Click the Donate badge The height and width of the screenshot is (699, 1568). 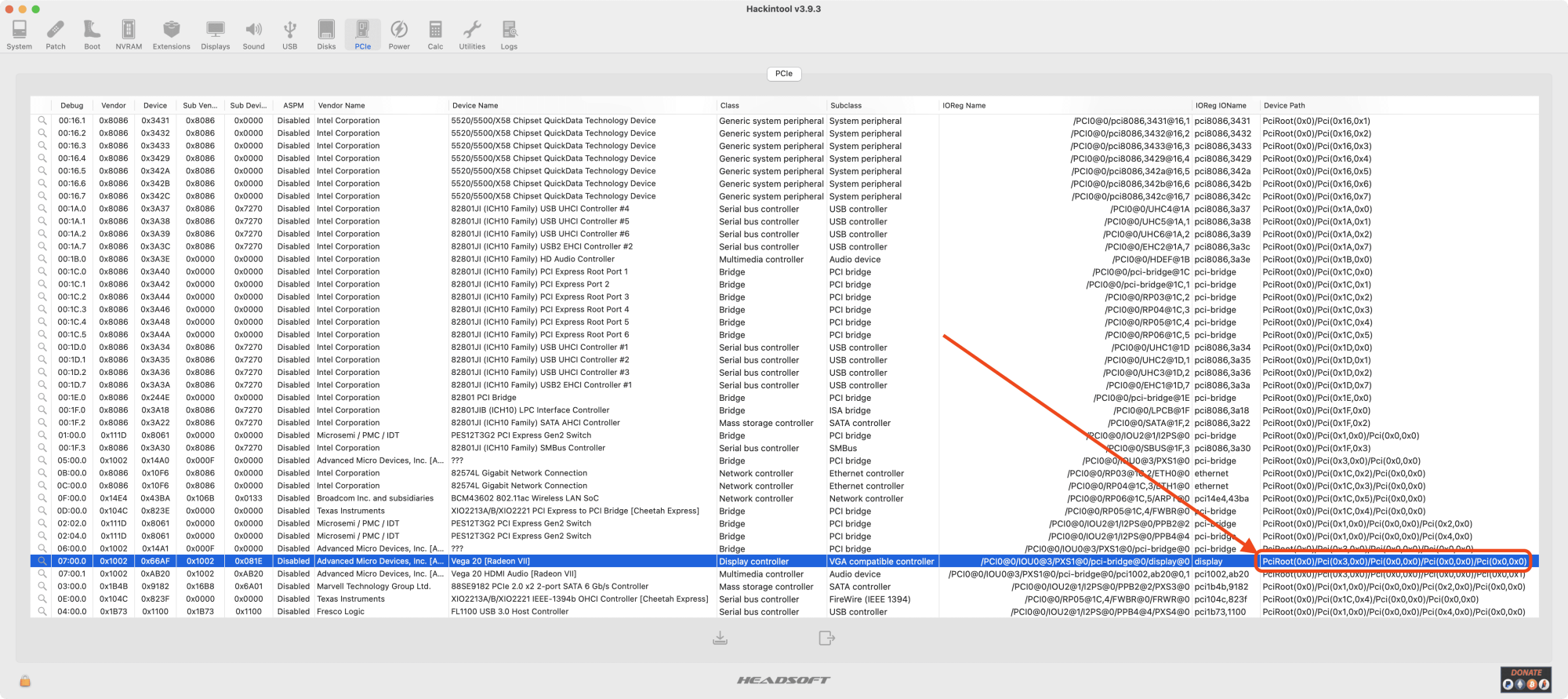click(x=1526, y=679)
